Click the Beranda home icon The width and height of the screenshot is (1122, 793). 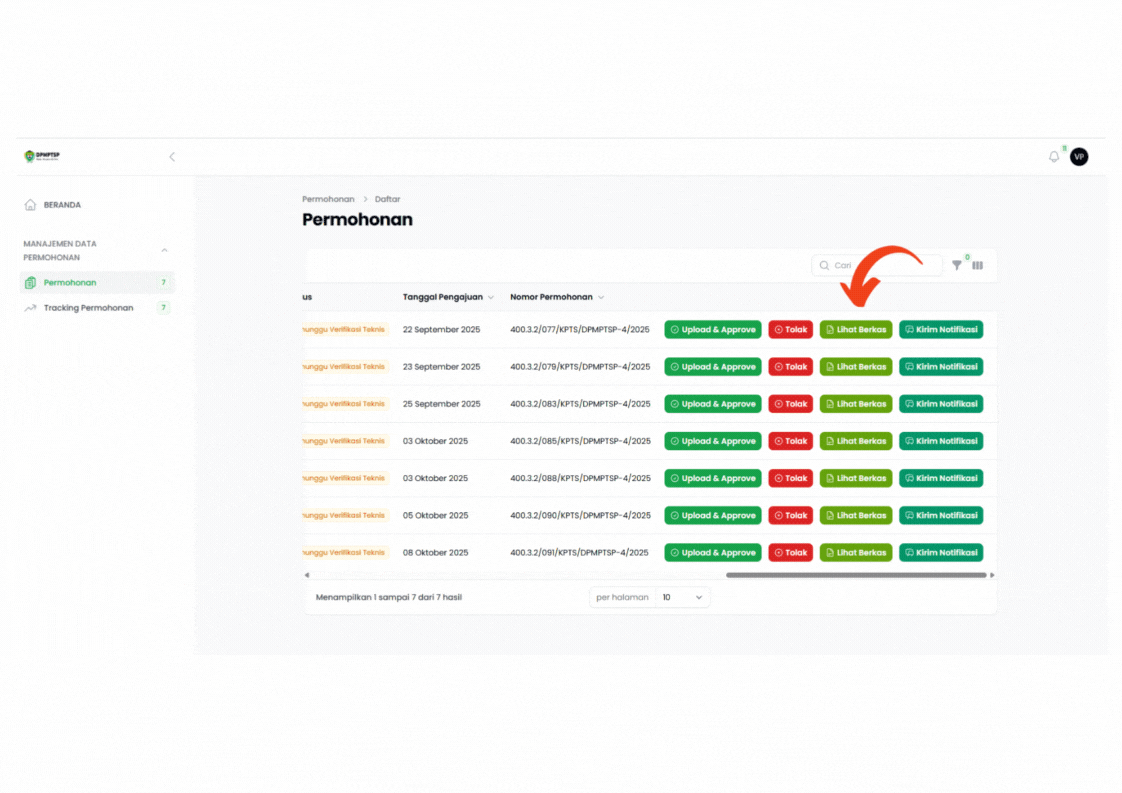tap(30, 205)
